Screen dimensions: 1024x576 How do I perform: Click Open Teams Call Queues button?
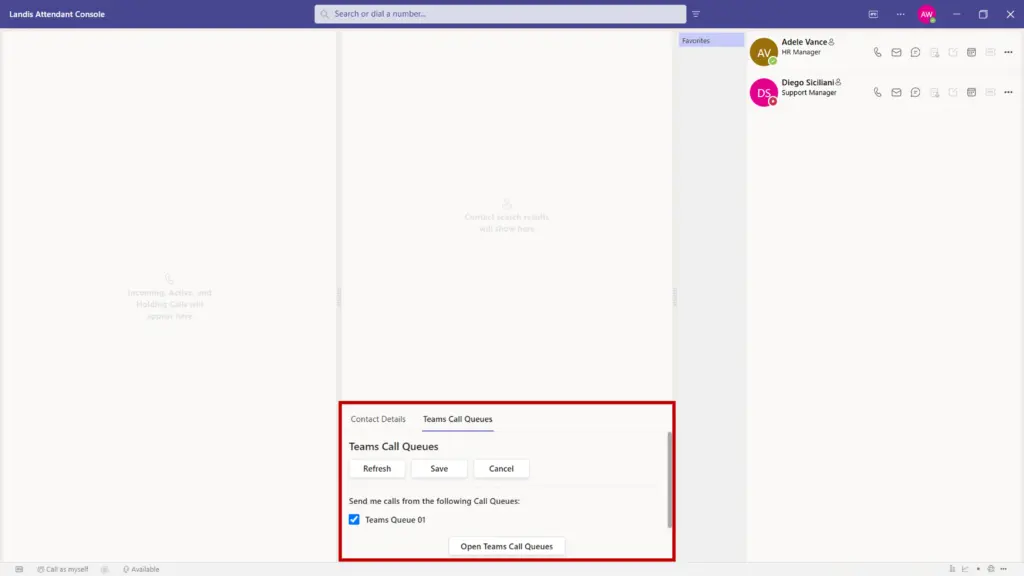coord(506,546)
